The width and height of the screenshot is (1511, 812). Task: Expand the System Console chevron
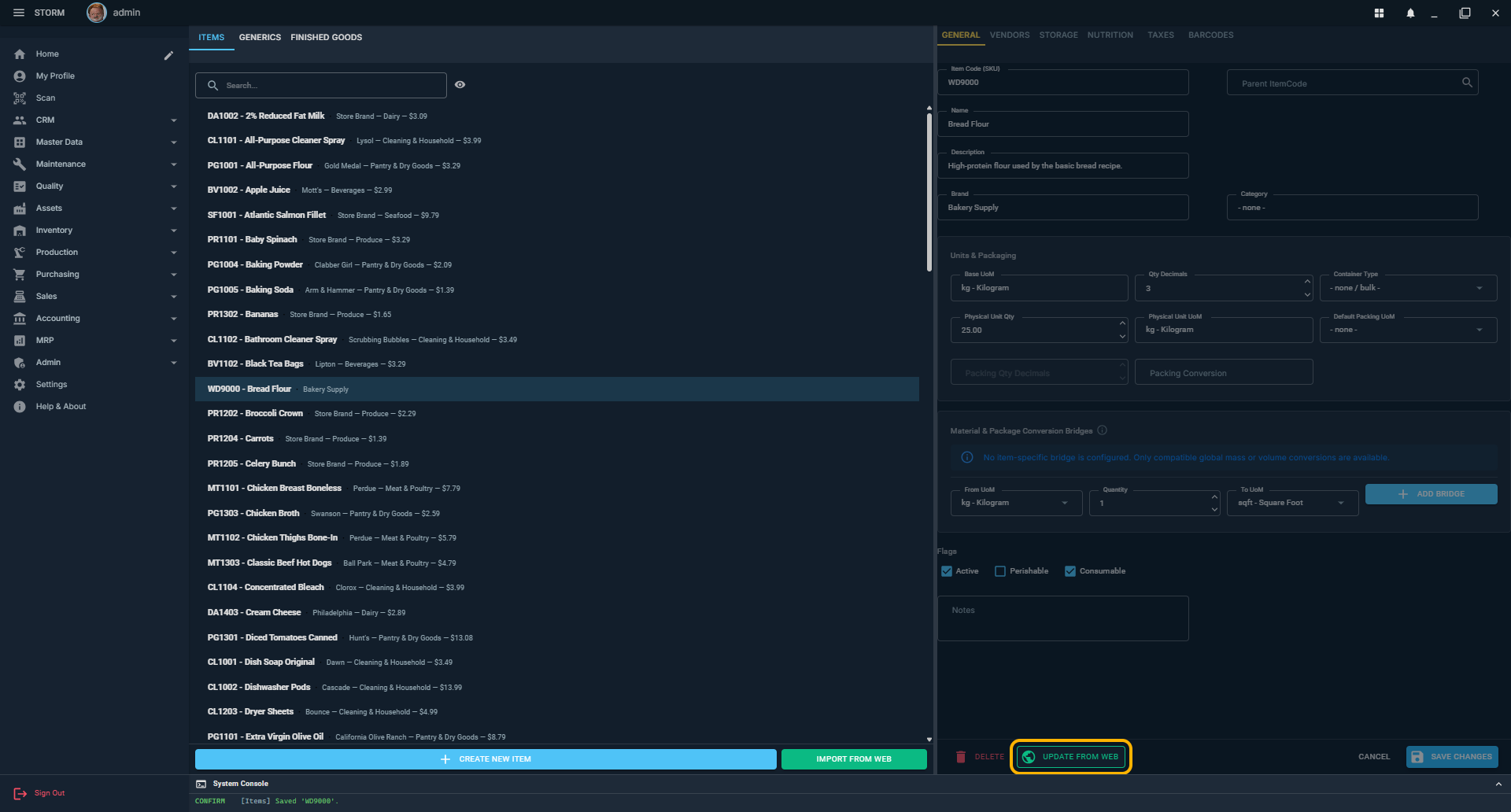(1498, 784)
